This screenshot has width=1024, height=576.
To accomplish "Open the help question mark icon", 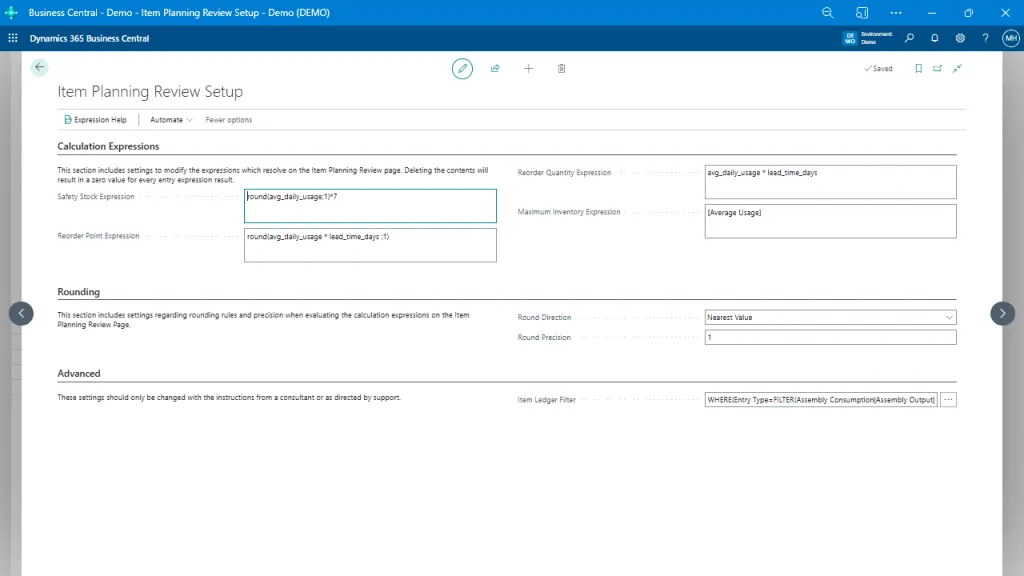I will coord(985,37).
